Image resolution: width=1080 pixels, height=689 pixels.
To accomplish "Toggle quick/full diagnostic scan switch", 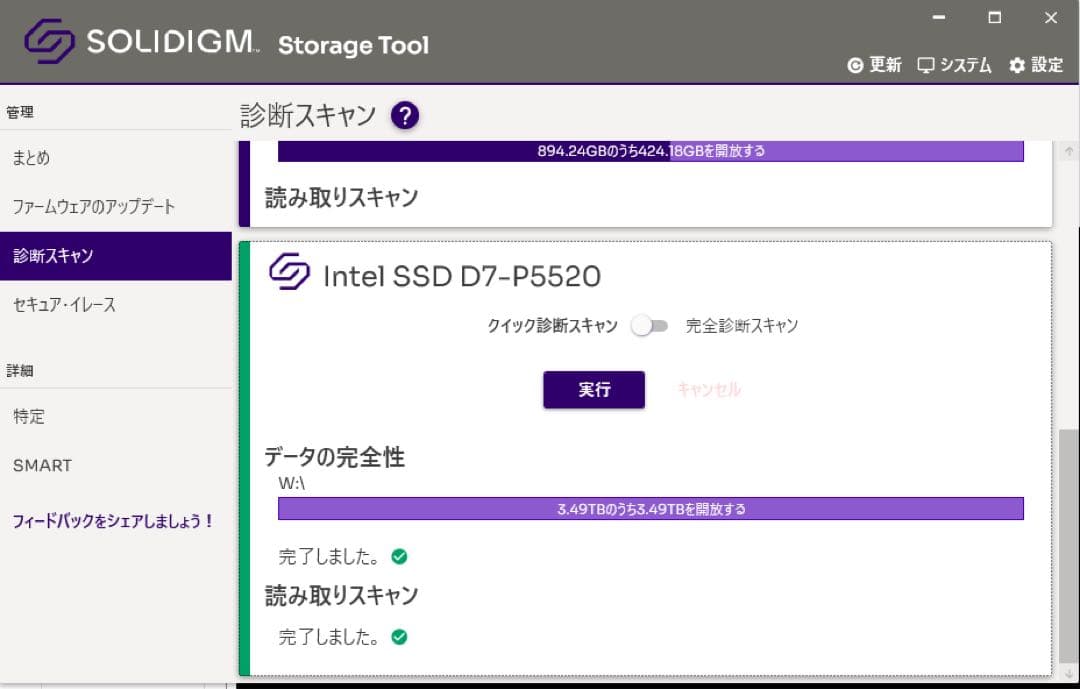I will [x=650, y=326].
